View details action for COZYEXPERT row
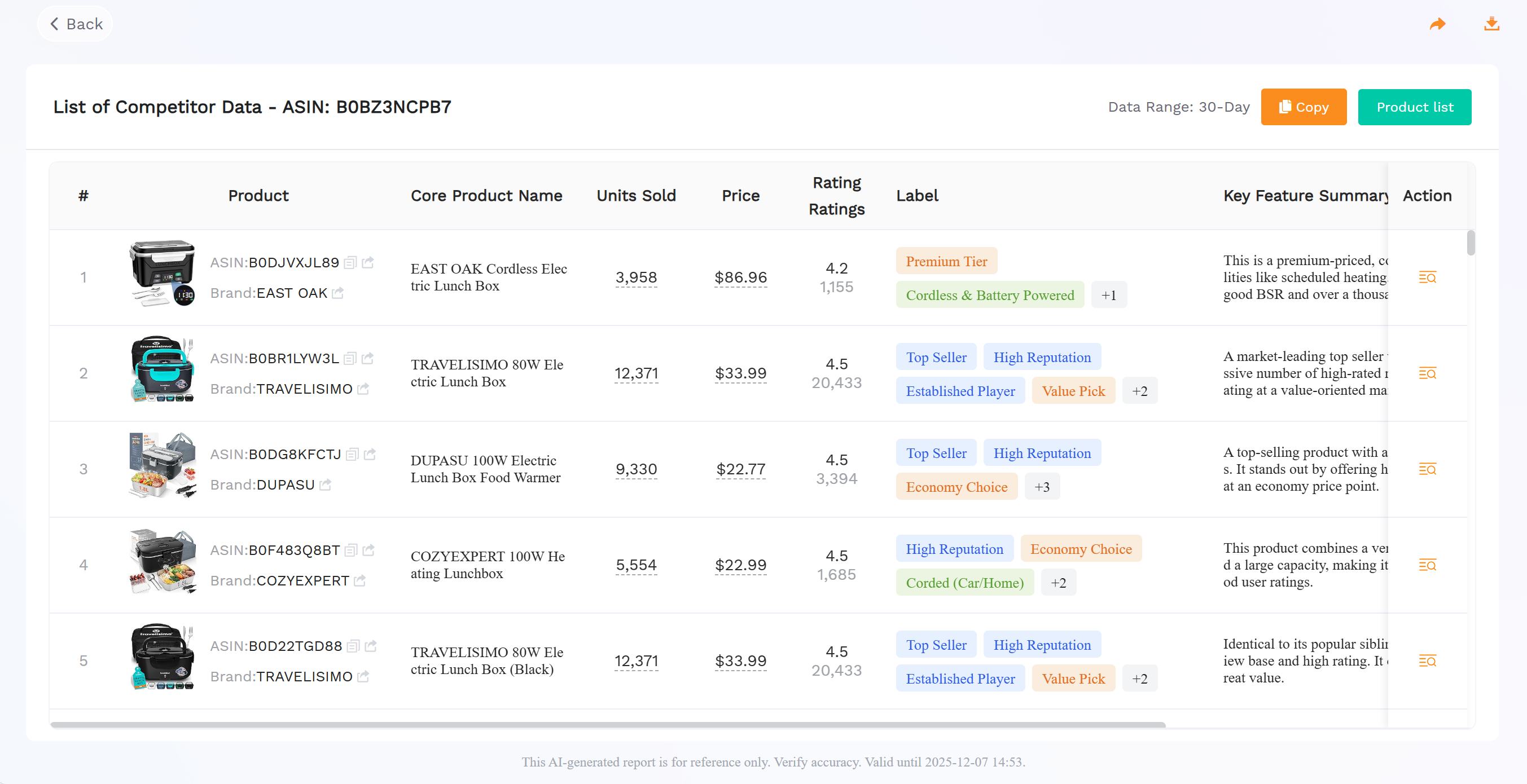This screenshot has width=1527, height=784. tap(1428, 565)
